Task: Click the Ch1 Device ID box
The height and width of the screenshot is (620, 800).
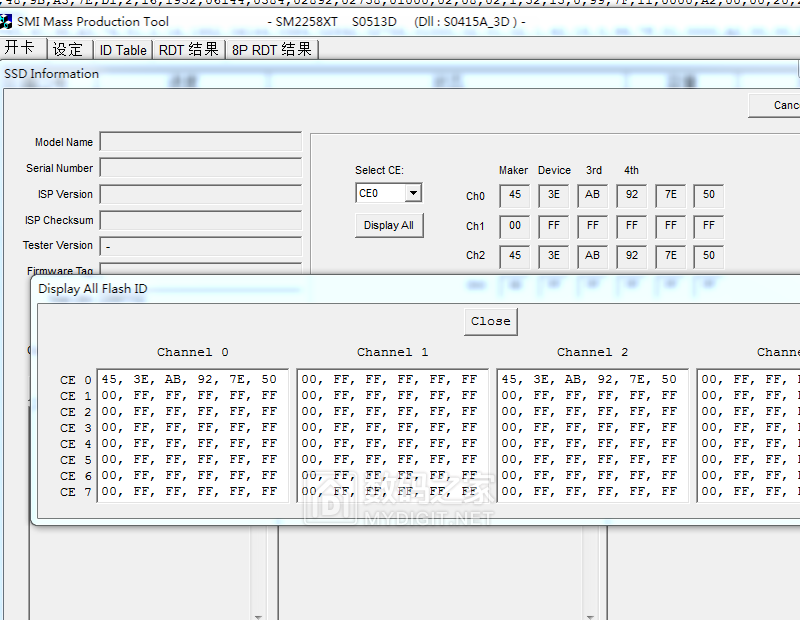Action: (553, 226)
